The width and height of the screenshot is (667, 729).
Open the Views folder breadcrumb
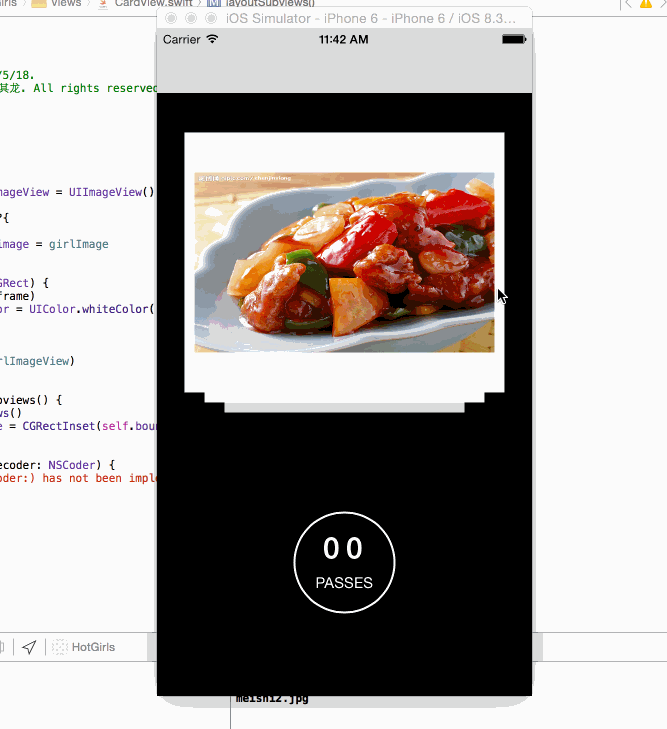(x=56, y=3)
